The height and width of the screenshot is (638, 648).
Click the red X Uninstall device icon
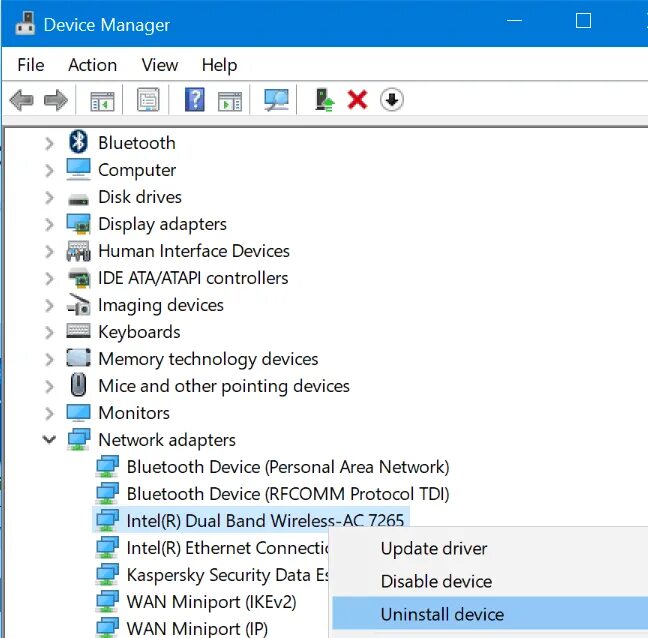(x=357, y=100)
